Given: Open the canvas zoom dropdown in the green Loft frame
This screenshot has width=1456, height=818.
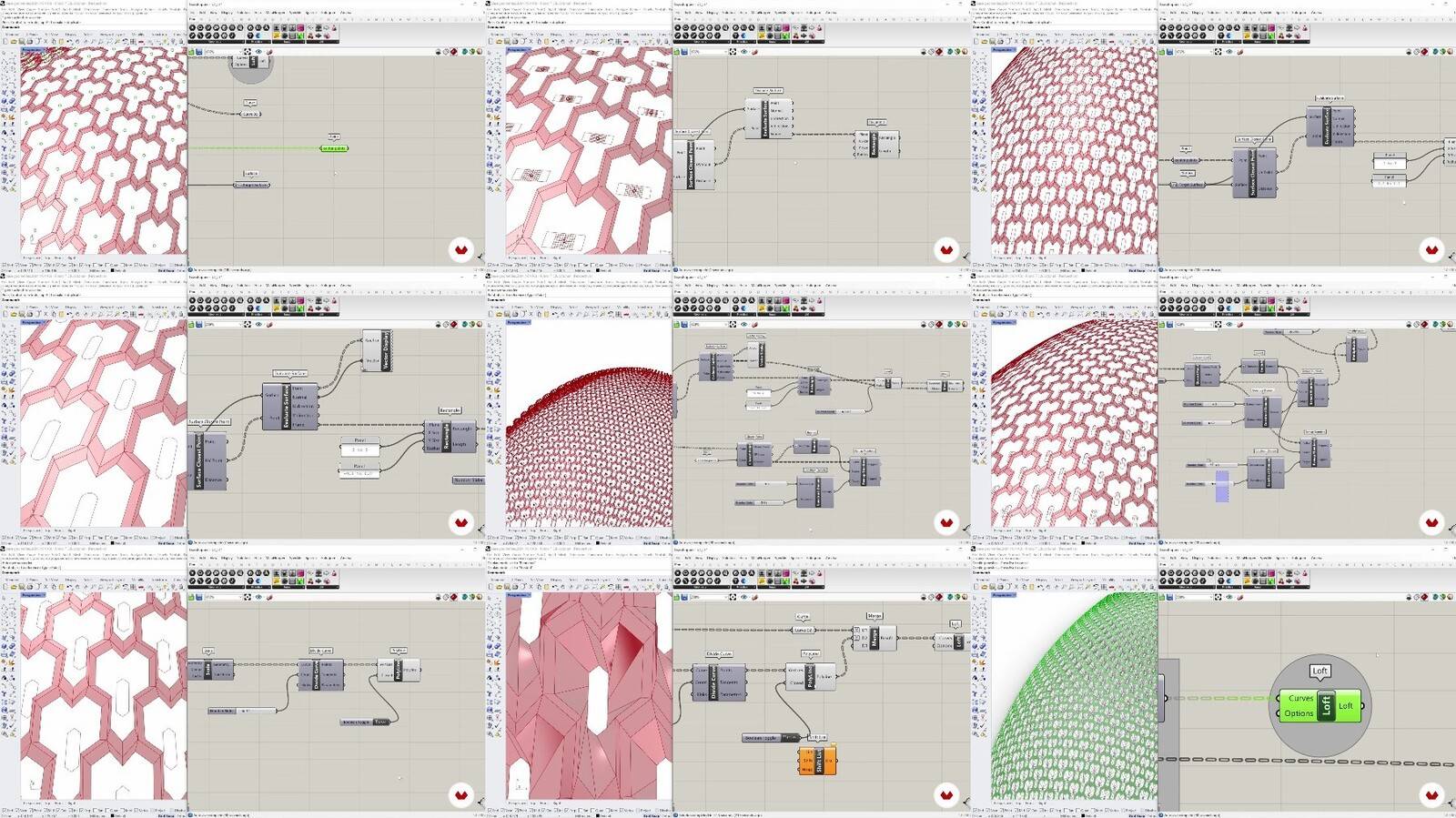Looking at the screenshot, I should pyautogui.click(x=1196, y=598).
